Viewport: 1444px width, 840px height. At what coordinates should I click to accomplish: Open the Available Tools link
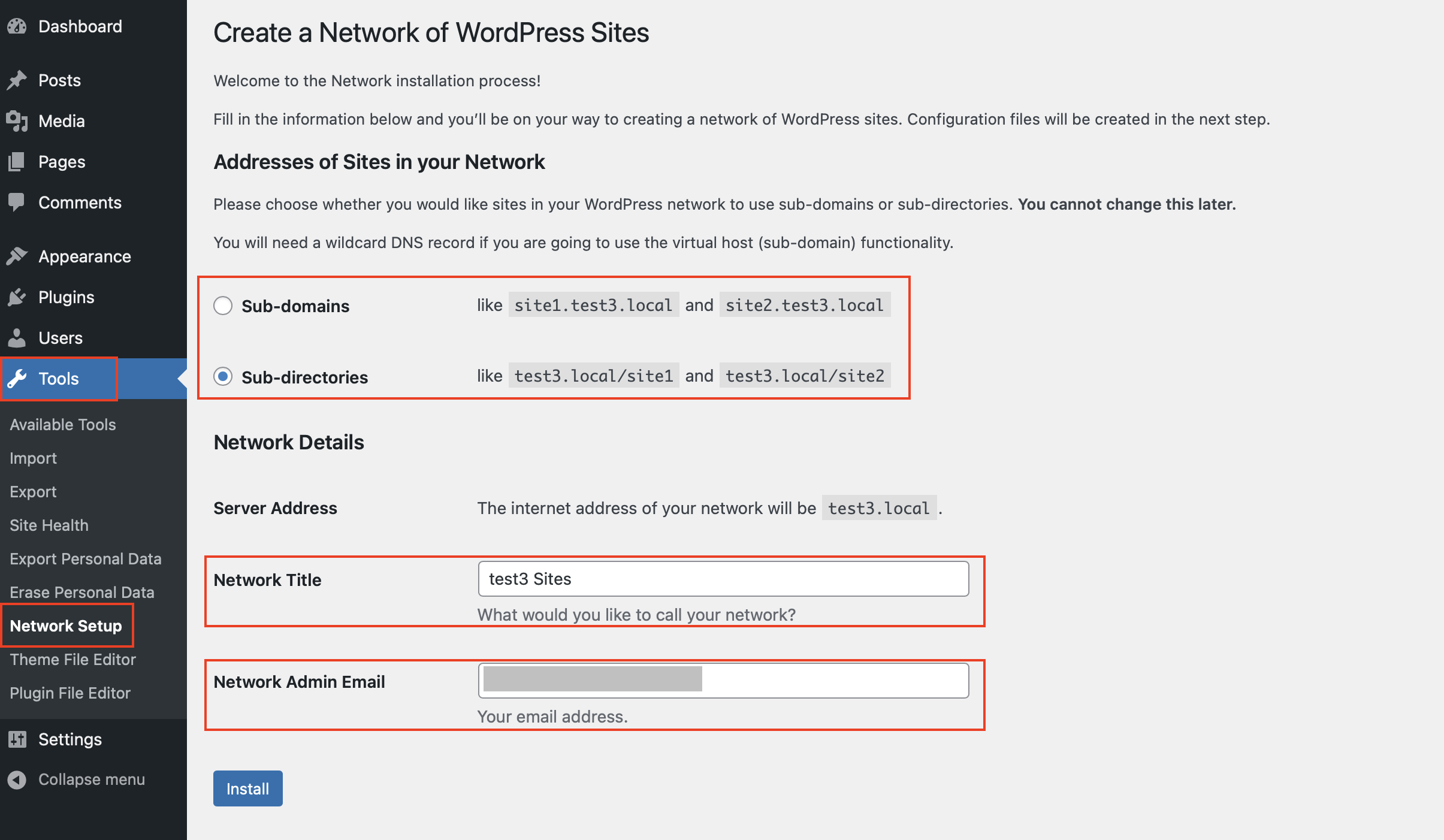point(63,425)
